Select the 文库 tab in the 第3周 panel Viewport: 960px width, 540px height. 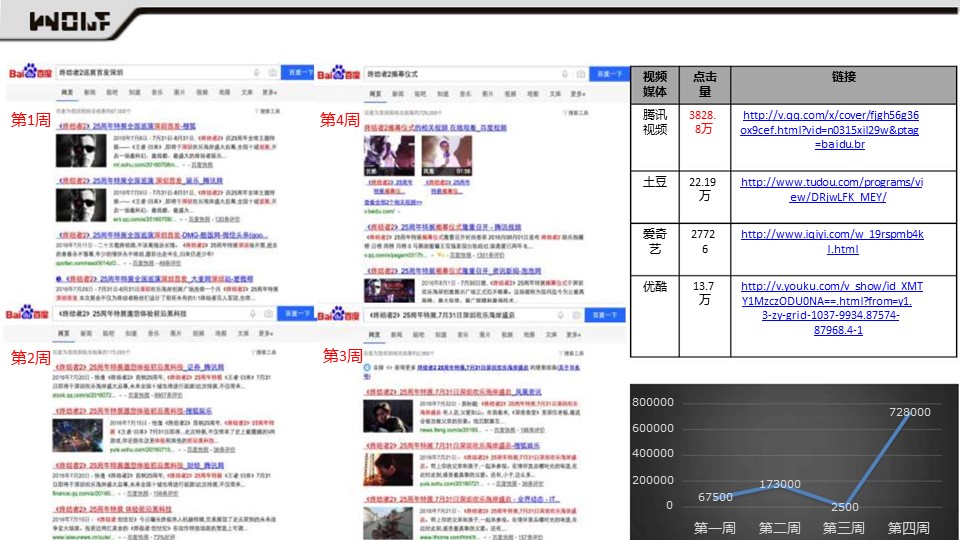click(x=552, y=335)
